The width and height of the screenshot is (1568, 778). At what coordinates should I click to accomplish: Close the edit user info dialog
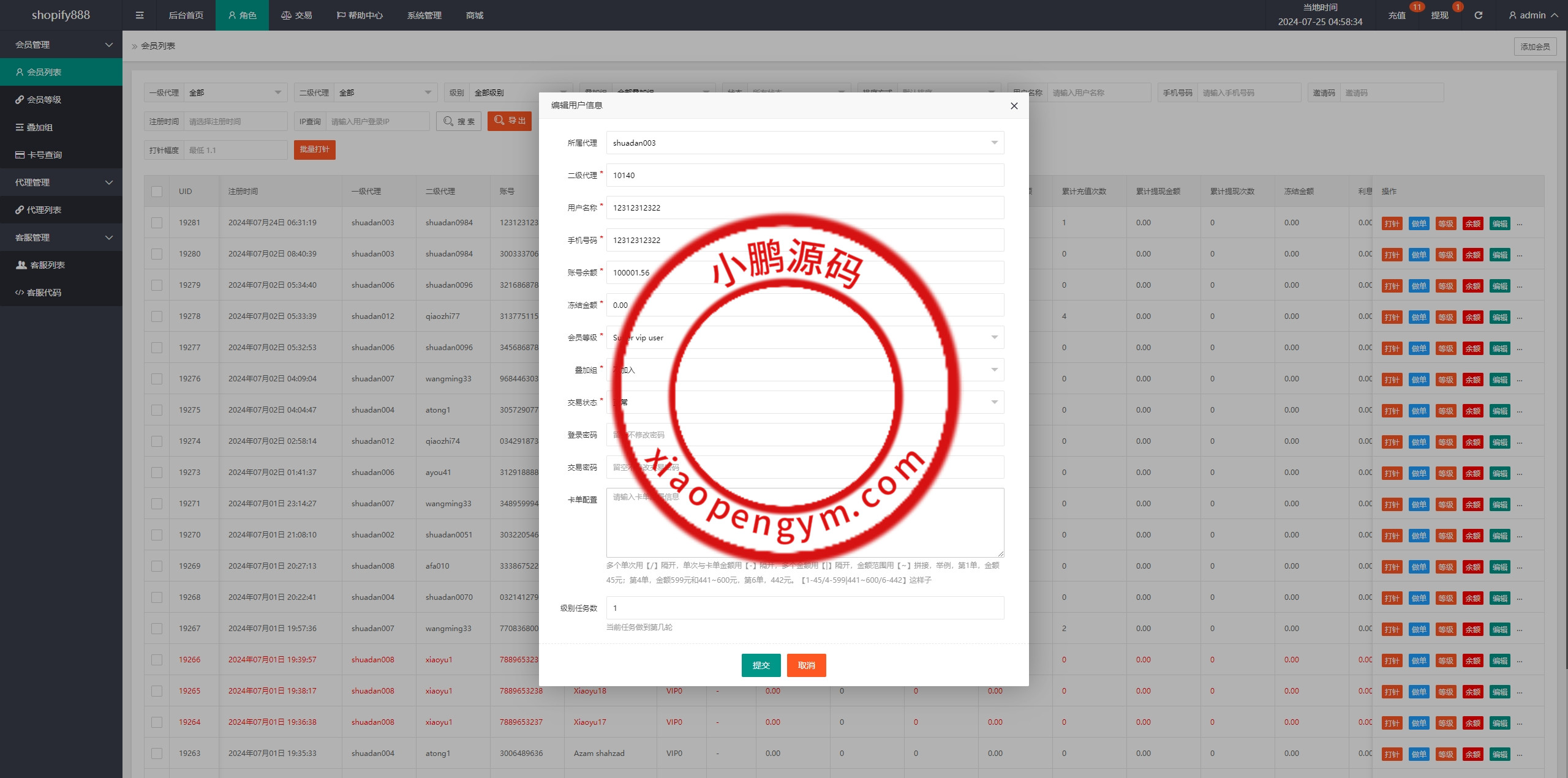tap(1014, 106)
